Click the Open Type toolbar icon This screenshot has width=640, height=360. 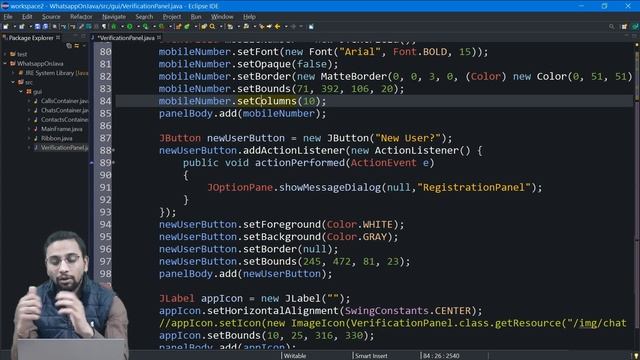(x=204, y=27)
